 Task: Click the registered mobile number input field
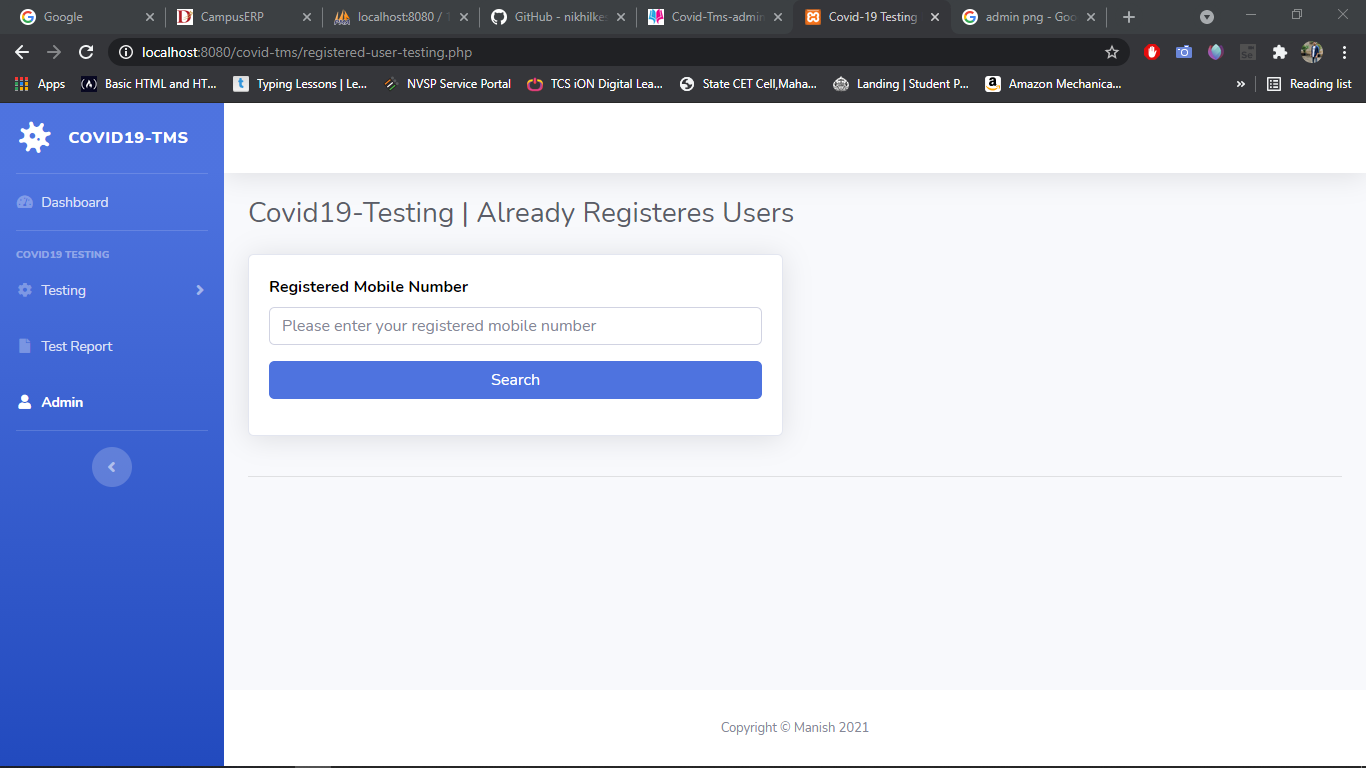[514, 326]
